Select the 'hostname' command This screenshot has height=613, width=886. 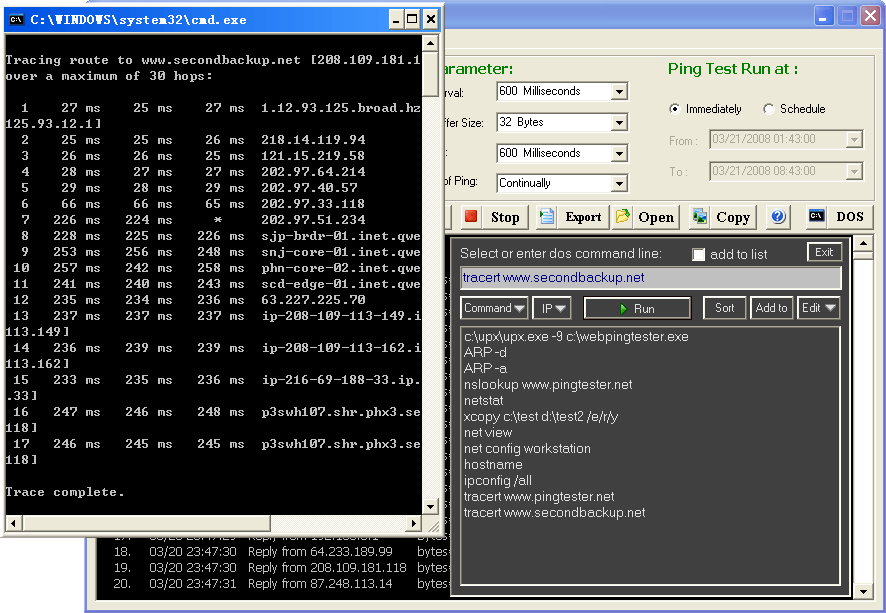pos(493,464)
